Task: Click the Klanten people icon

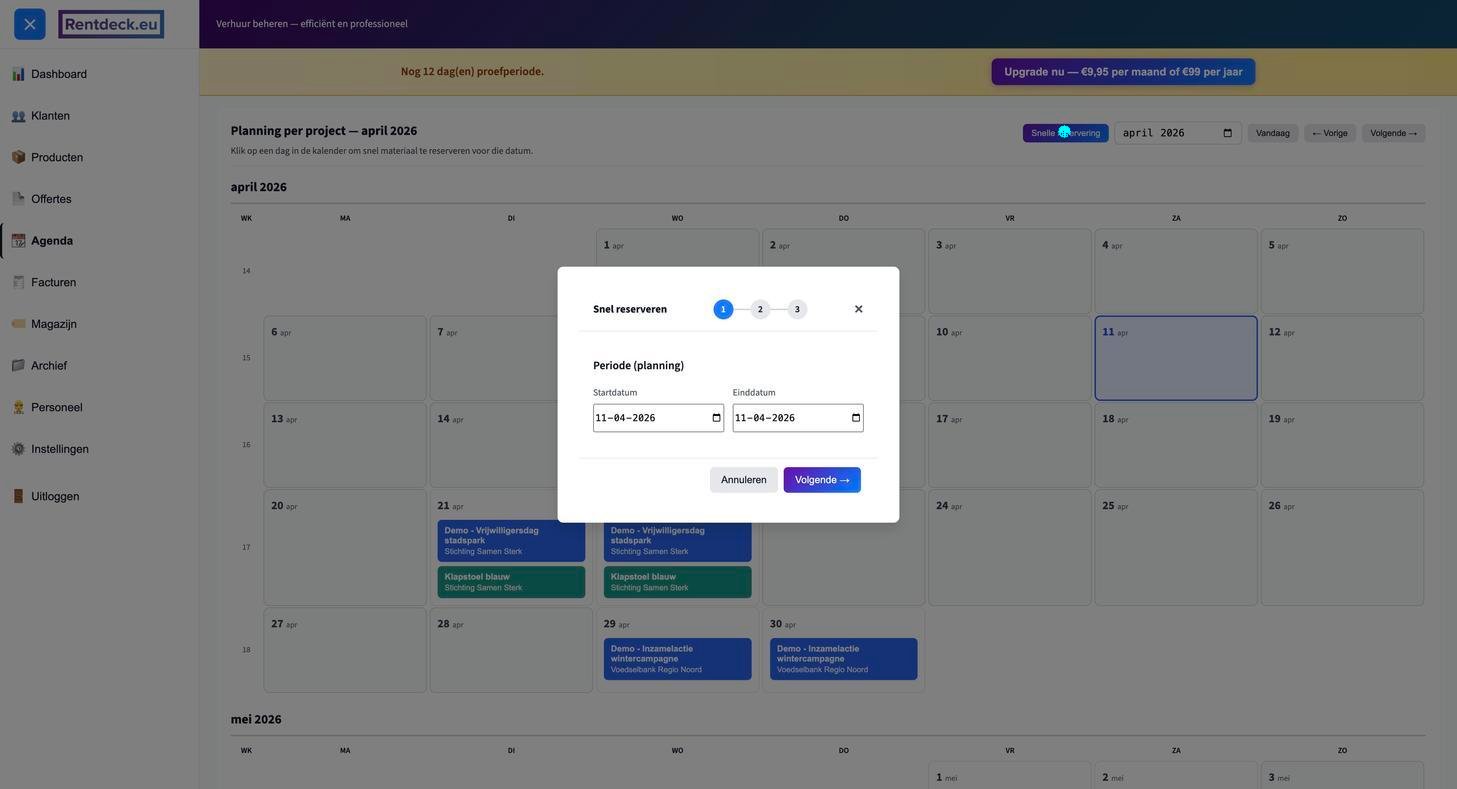Action: pyautogui.click(x=18, y=116)
